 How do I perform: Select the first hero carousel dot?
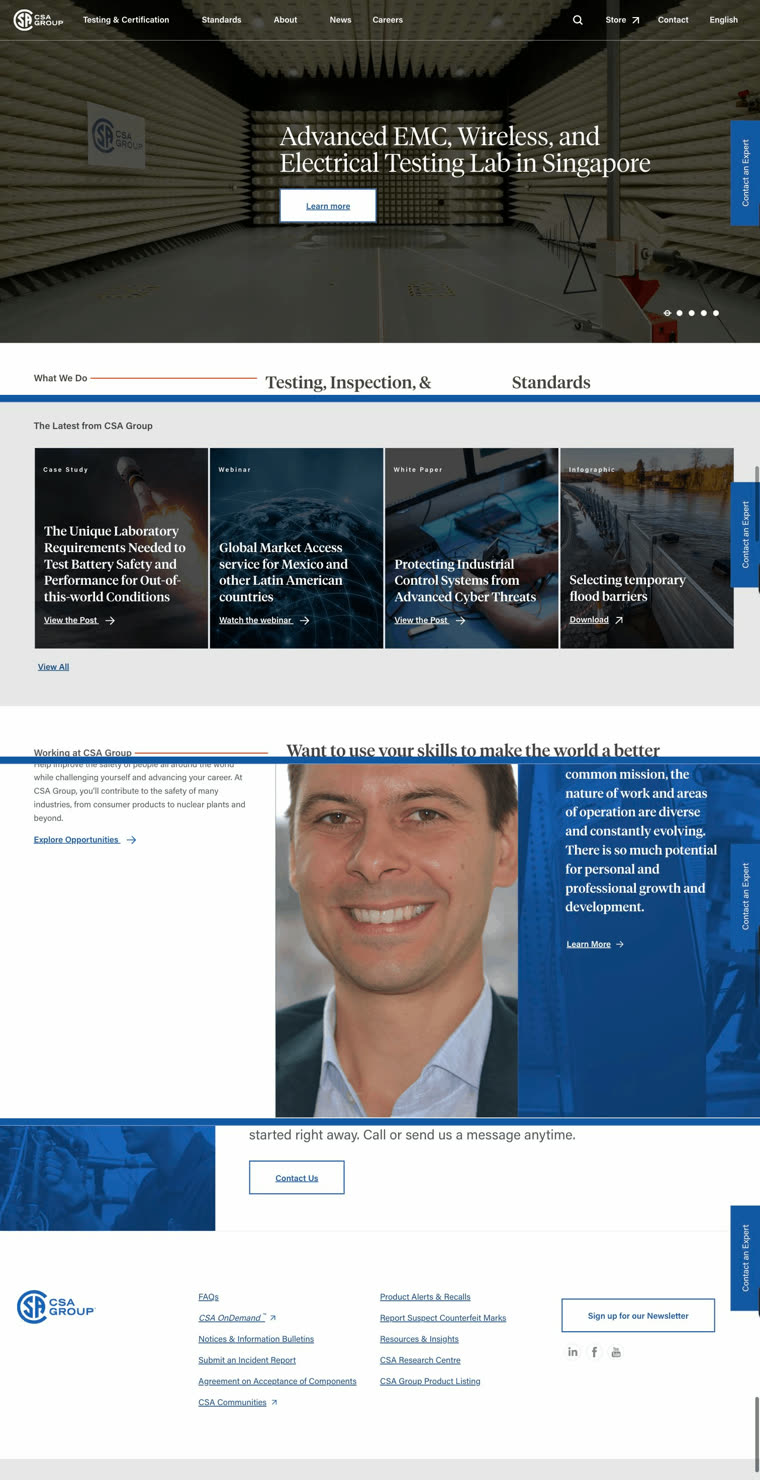pyautogui.click(x=668, y=313)
